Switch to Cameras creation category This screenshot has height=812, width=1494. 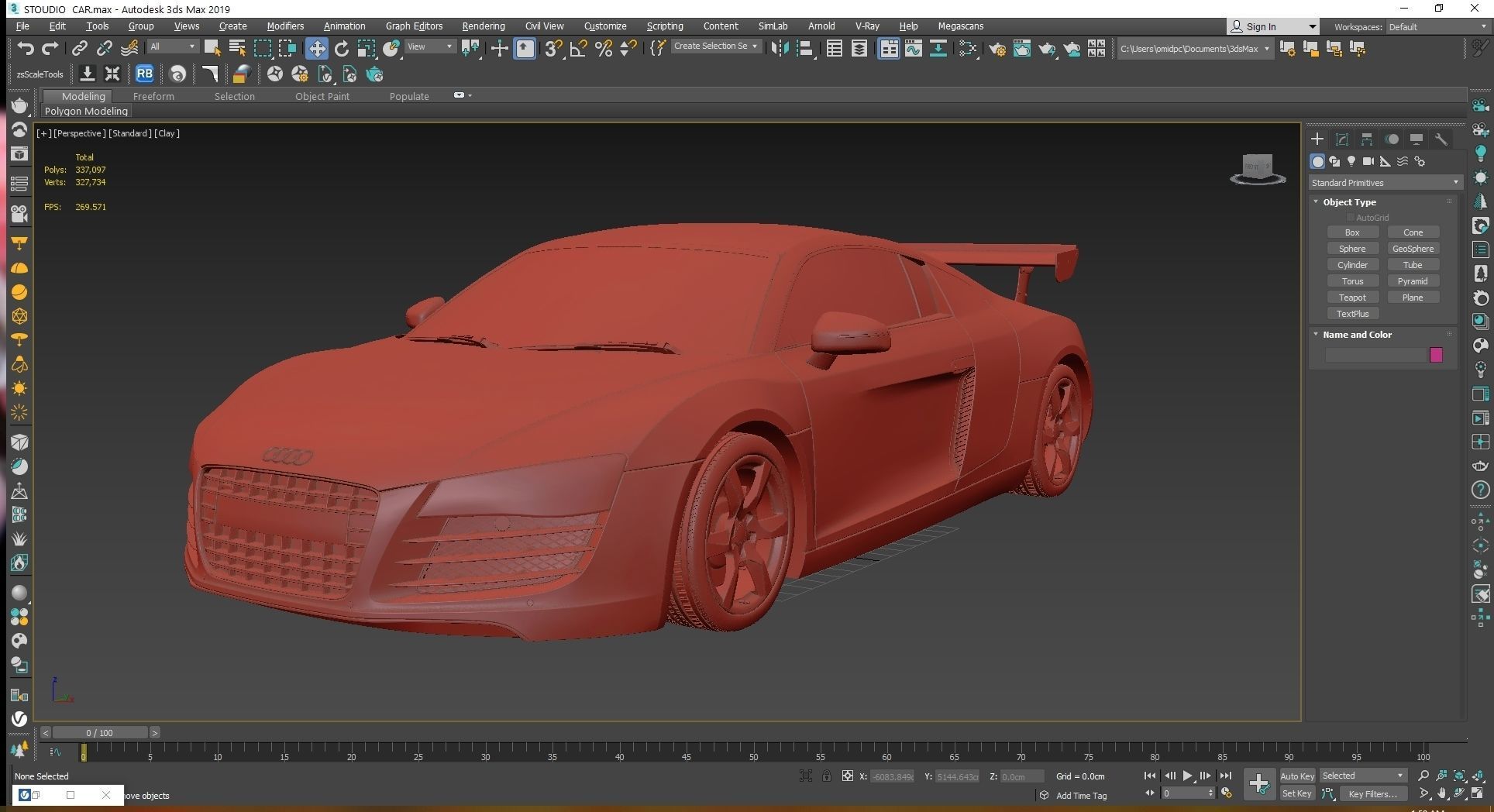coord(1368,161)
